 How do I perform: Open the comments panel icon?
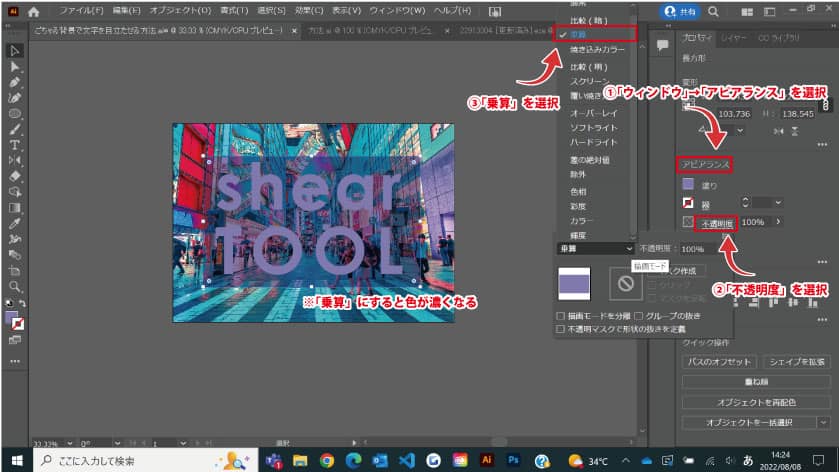[662, 45]
